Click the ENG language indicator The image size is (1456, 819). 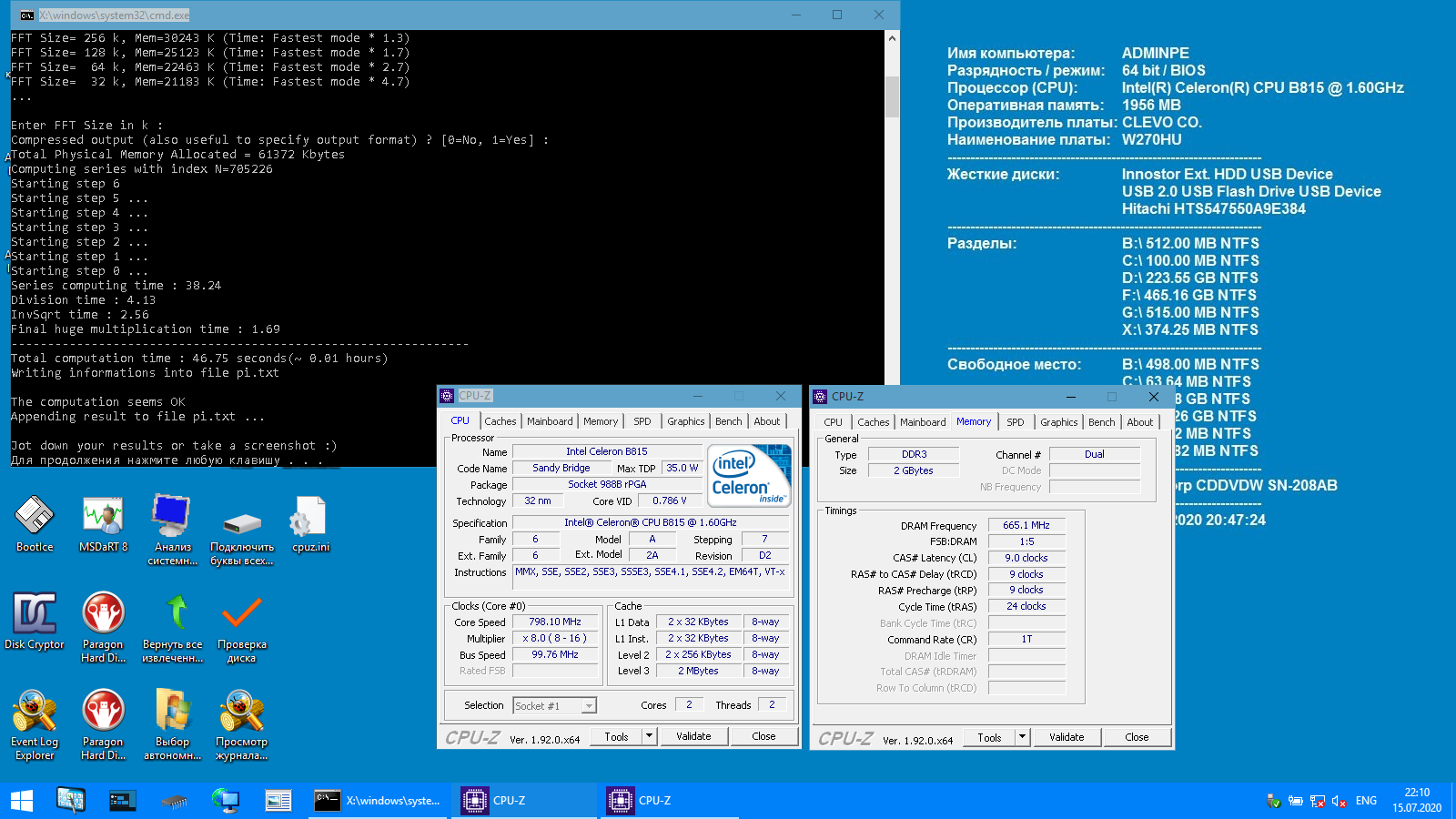click(1366, 801)
